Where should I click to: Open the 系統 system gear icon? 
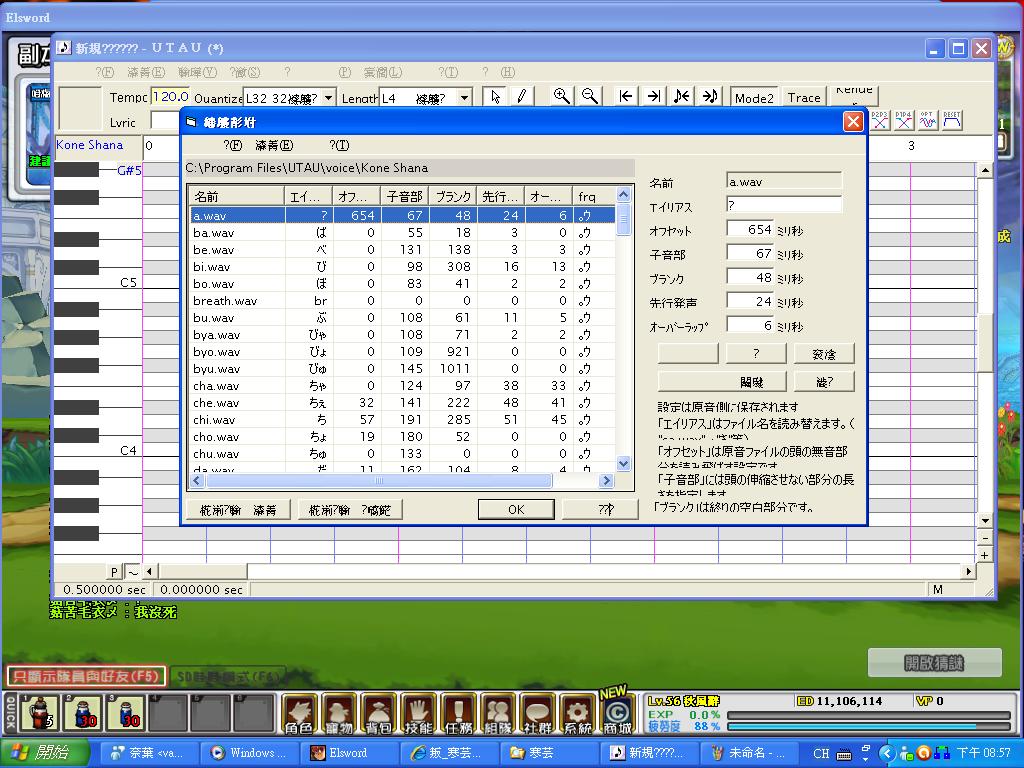577,714
